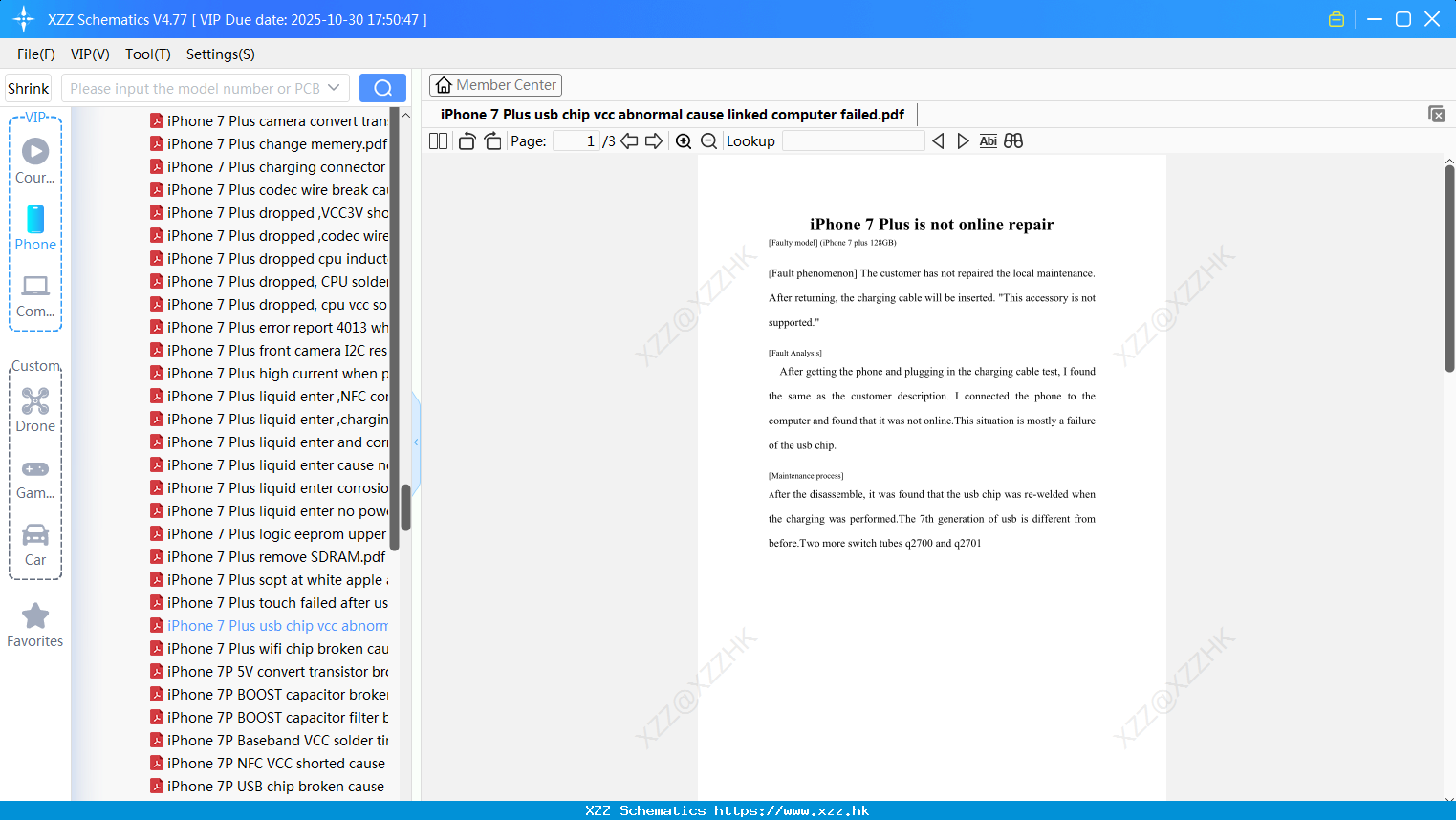Click the PDF viewer vertical scrollbar thumb
Screen dimensions: 1456x820
1449,269
